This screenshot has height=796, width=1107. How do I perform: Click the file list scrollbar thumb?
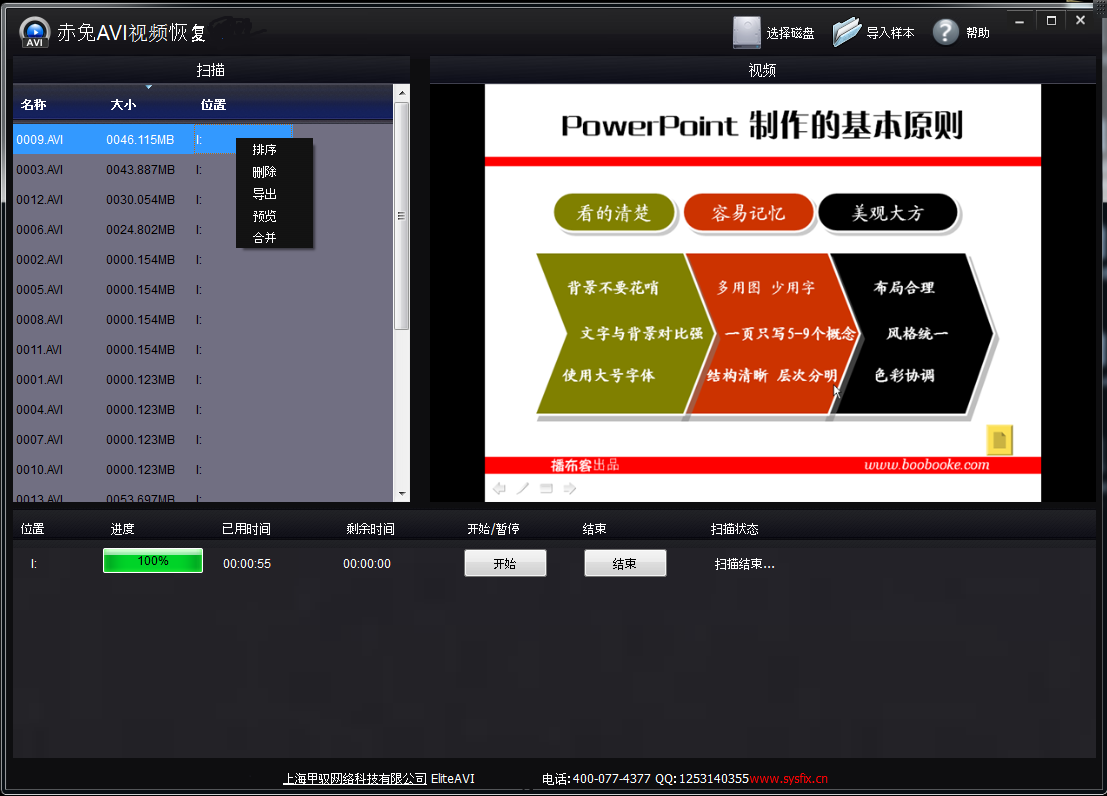click(402, 215)
